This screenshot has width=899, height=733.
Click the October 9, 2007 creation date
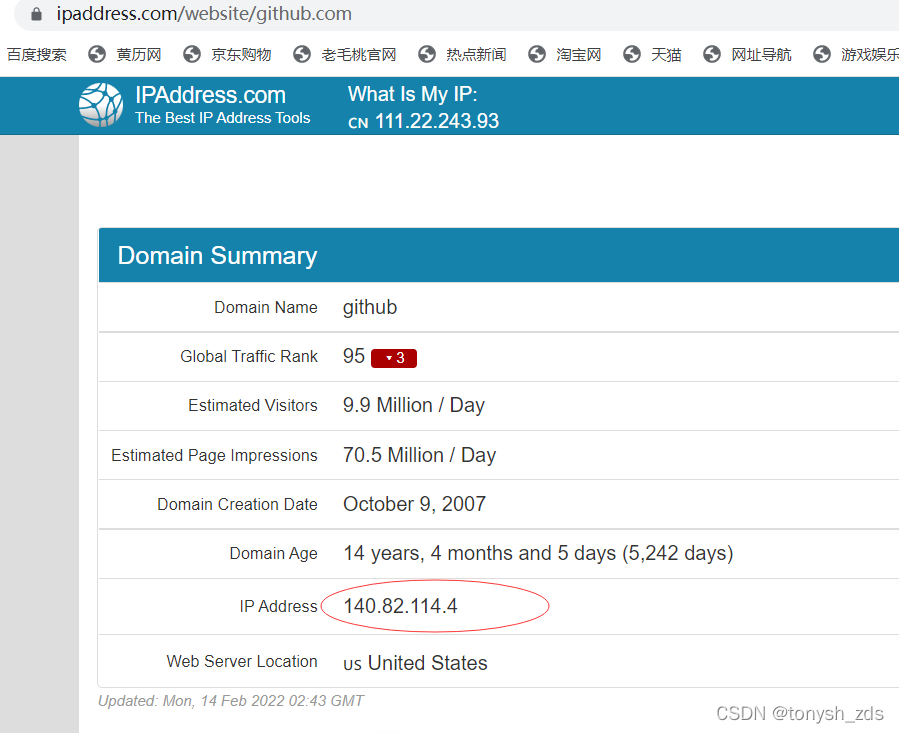(415, 504)
